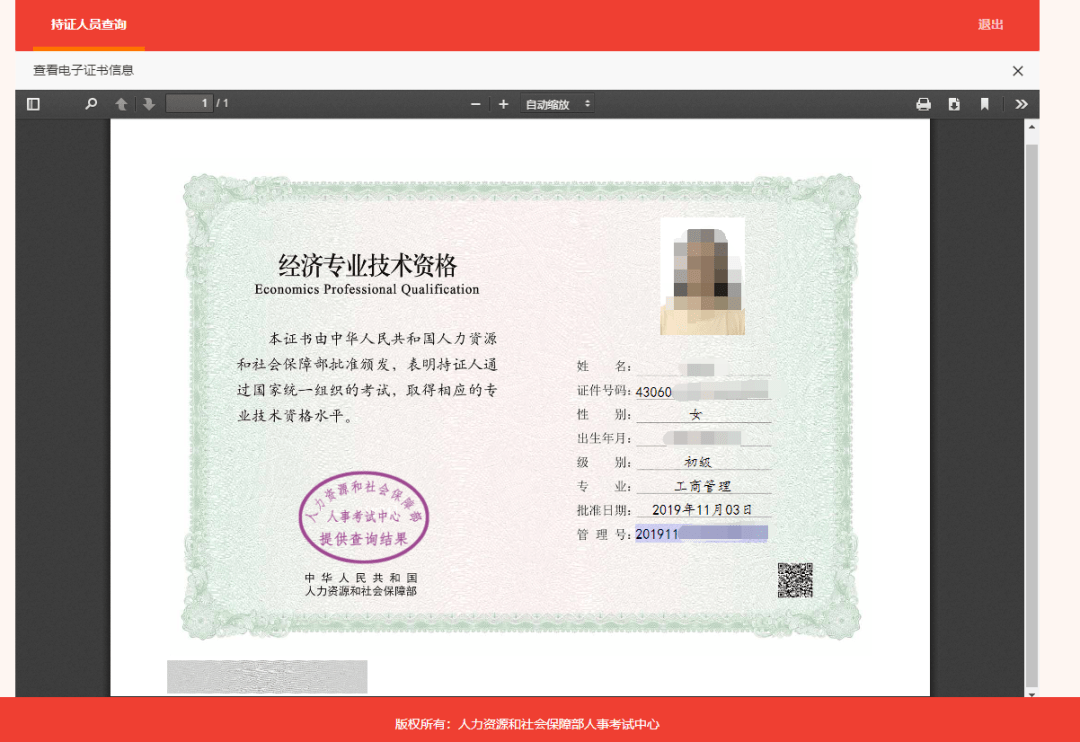
Task: Close the certificate viewer with the X
Action: (x=1017, y=71)
